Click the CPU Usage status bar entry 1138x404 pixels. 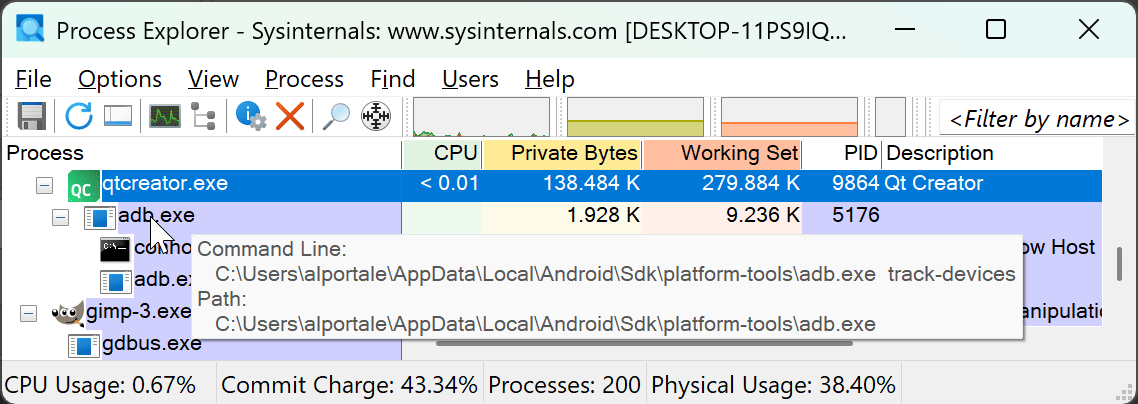pos(100,384)
